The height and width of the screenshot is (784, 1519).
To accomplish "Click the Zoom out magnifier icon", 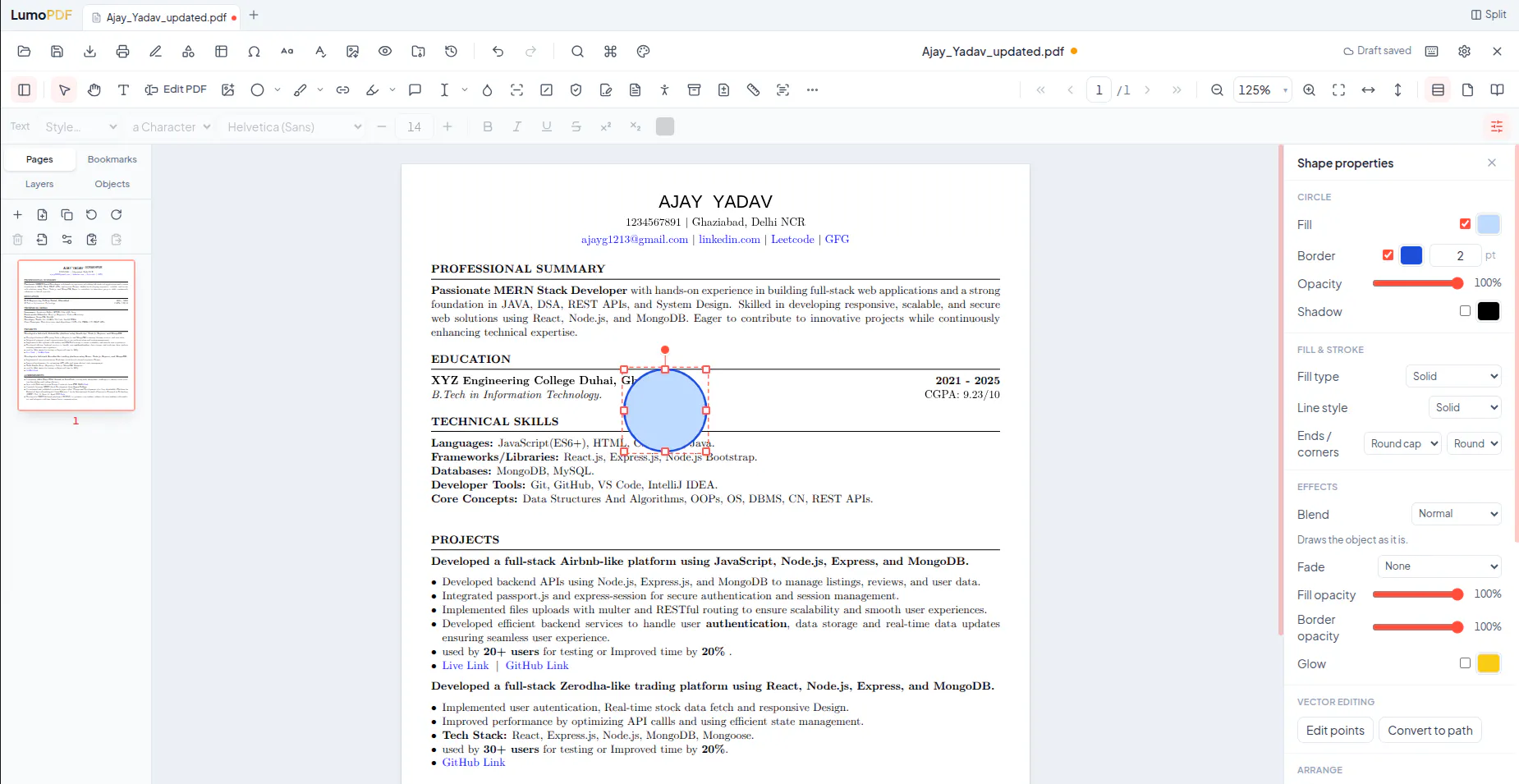I will coord(1218,90).
